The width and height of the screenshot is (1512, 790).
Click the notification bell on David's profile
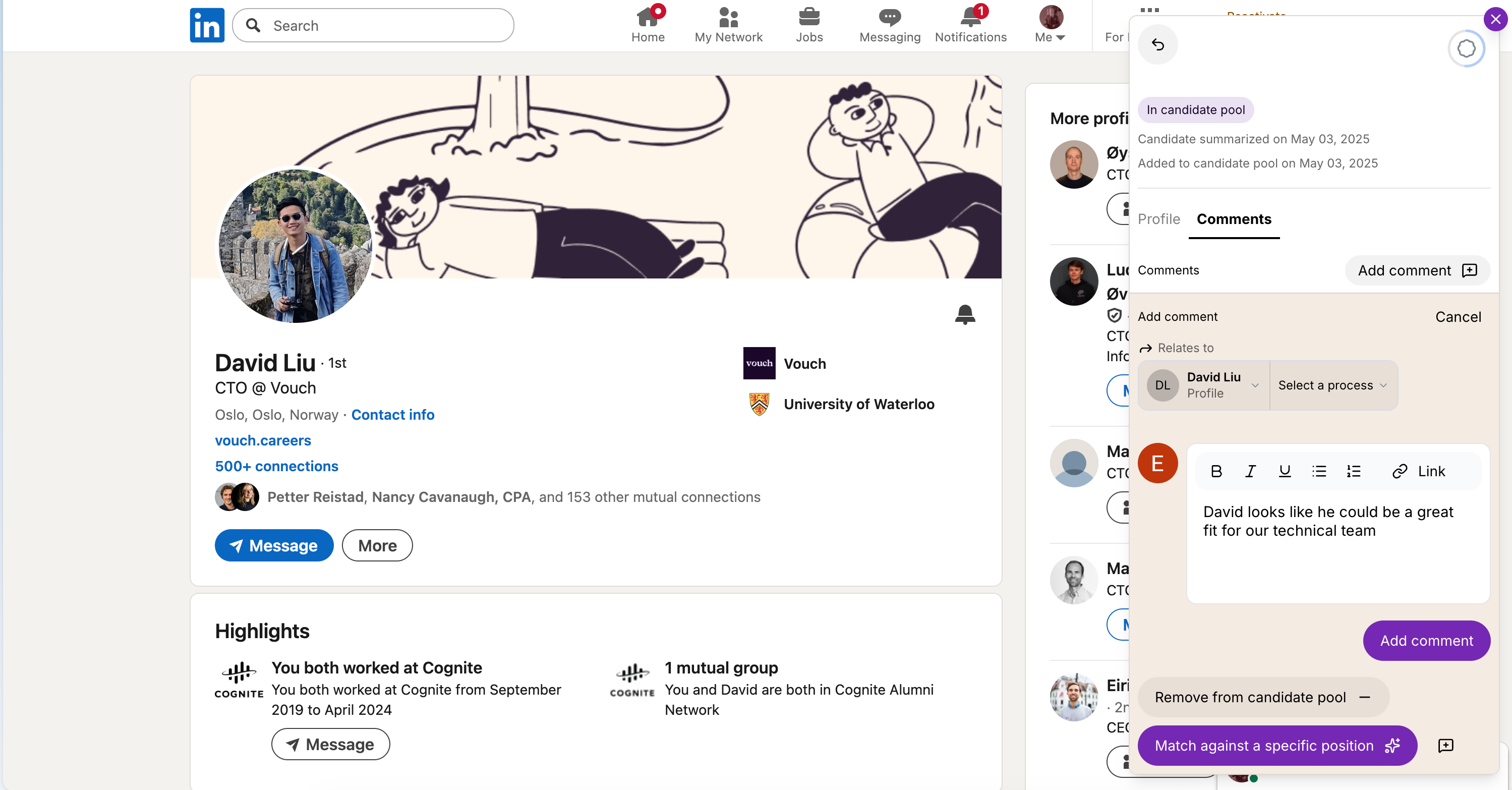(964, 315)
